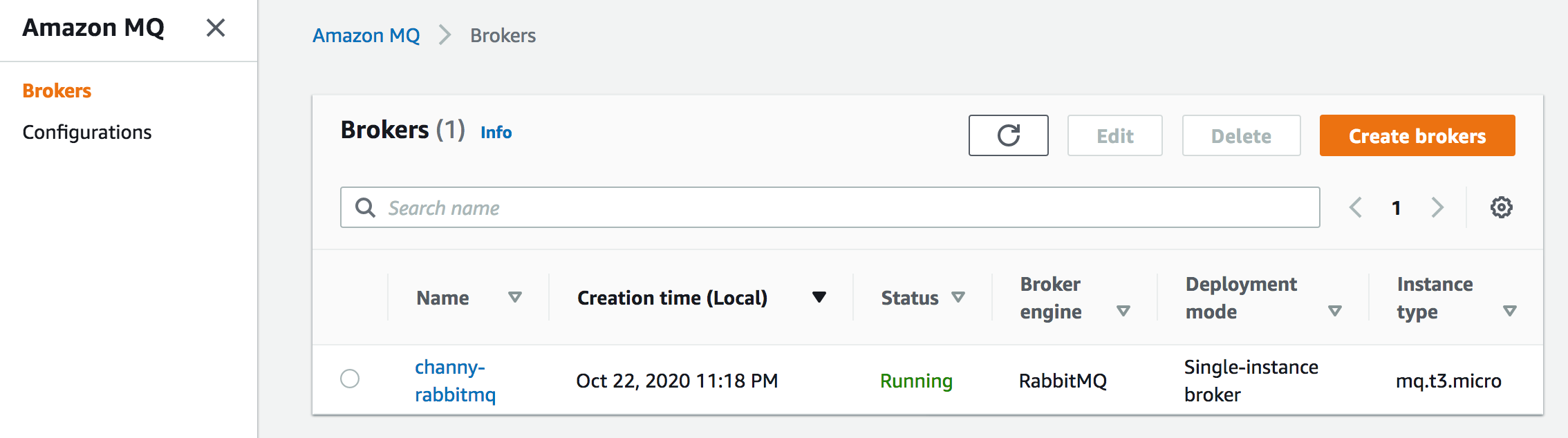Open Configurations in the sidebar

[x=87, y=132]
